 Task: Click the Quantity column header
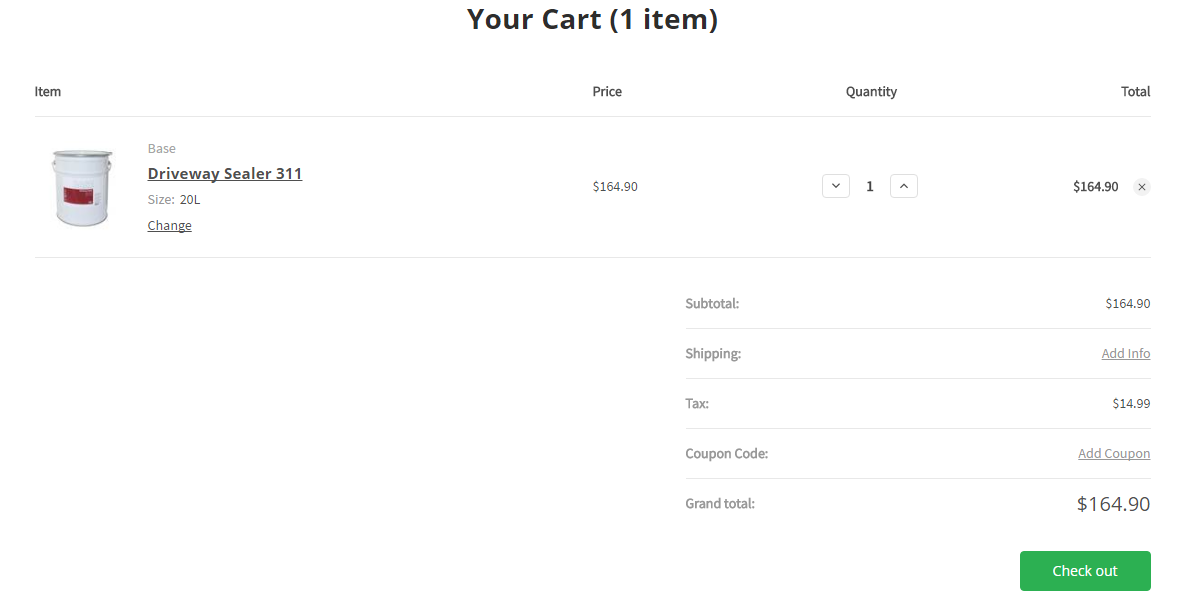click(x=871, y=92)
